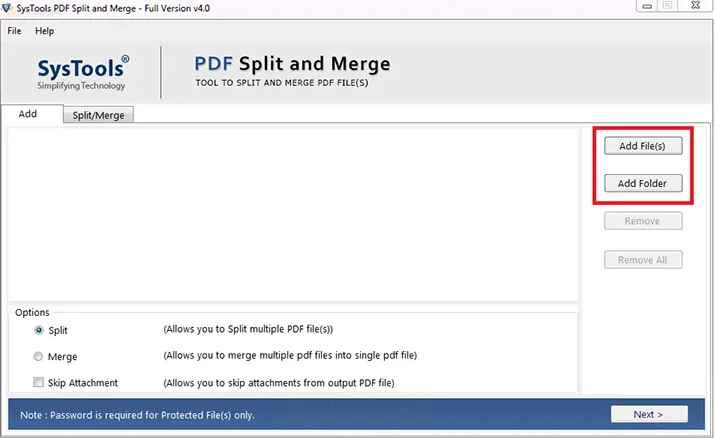Open the Help menu

point(44,31)
